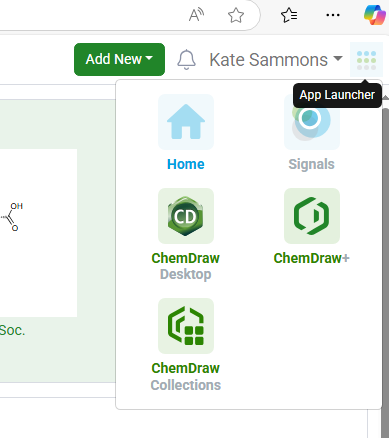Open ChemDraw Desktop icon

pos(186,216)
